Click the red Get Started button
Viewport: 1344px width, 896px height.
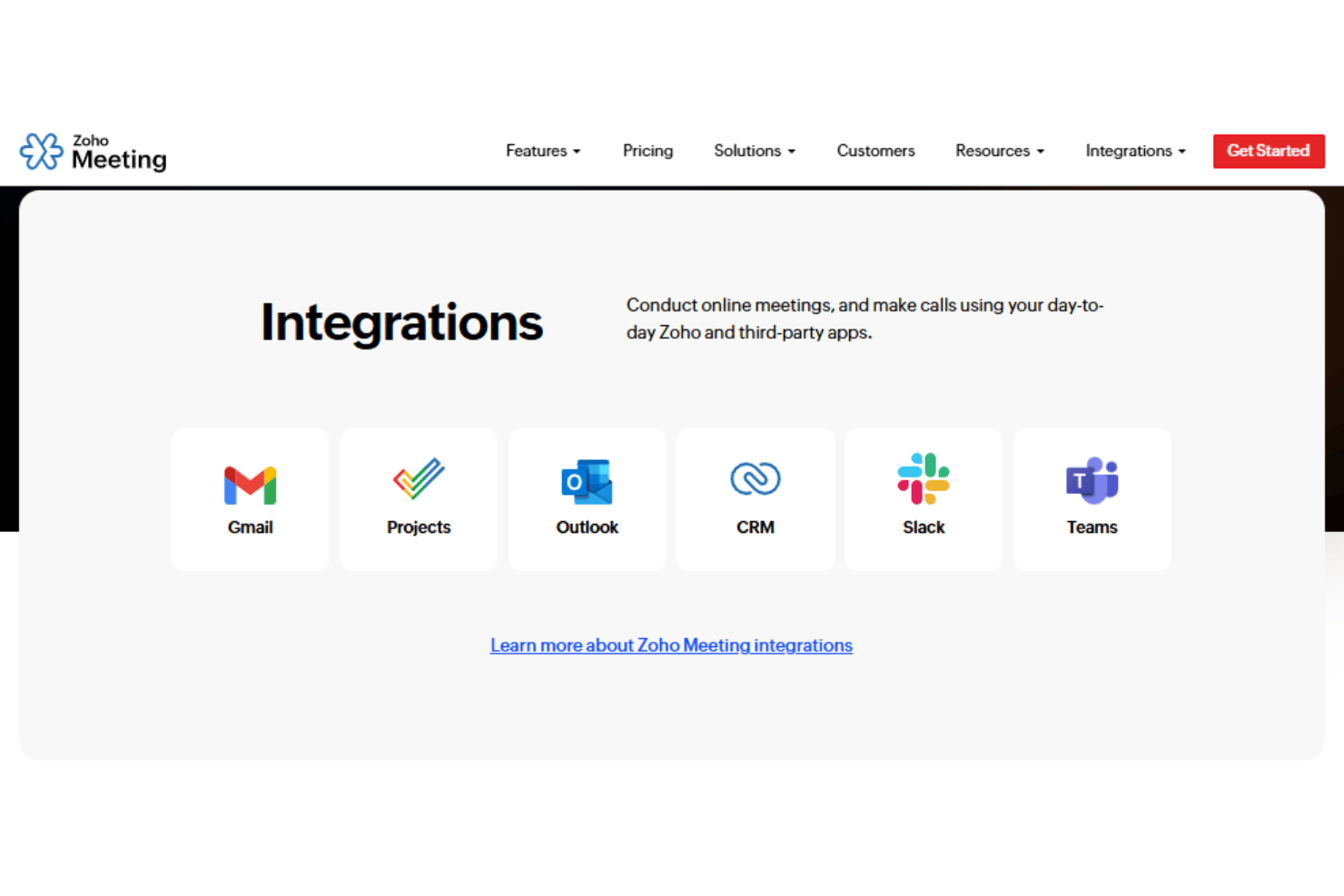pos(1269,151)
